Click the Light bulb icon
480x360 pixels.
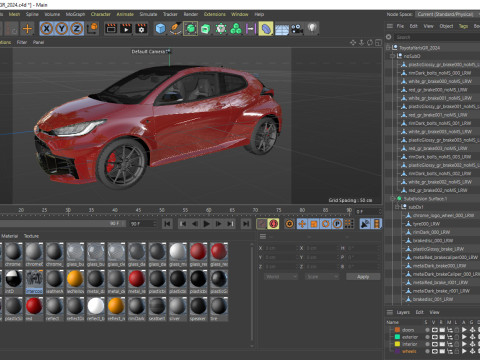click(x=312, y=28)
